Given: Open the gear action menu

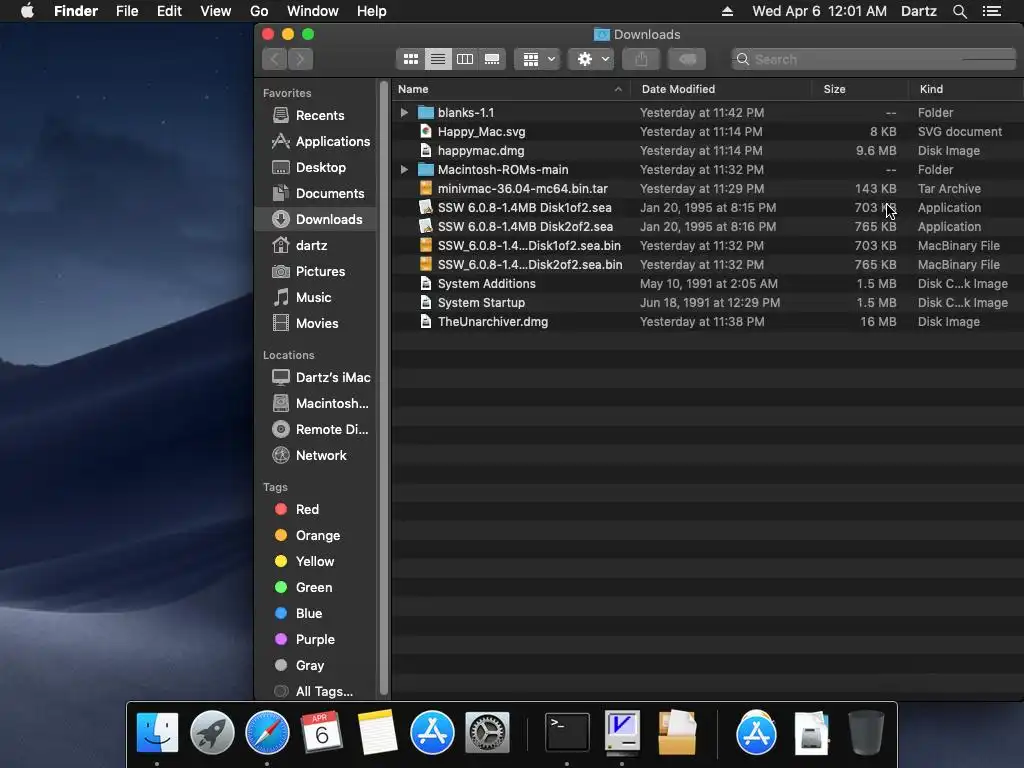Looking at the screenshot, I should pos(591,59).
